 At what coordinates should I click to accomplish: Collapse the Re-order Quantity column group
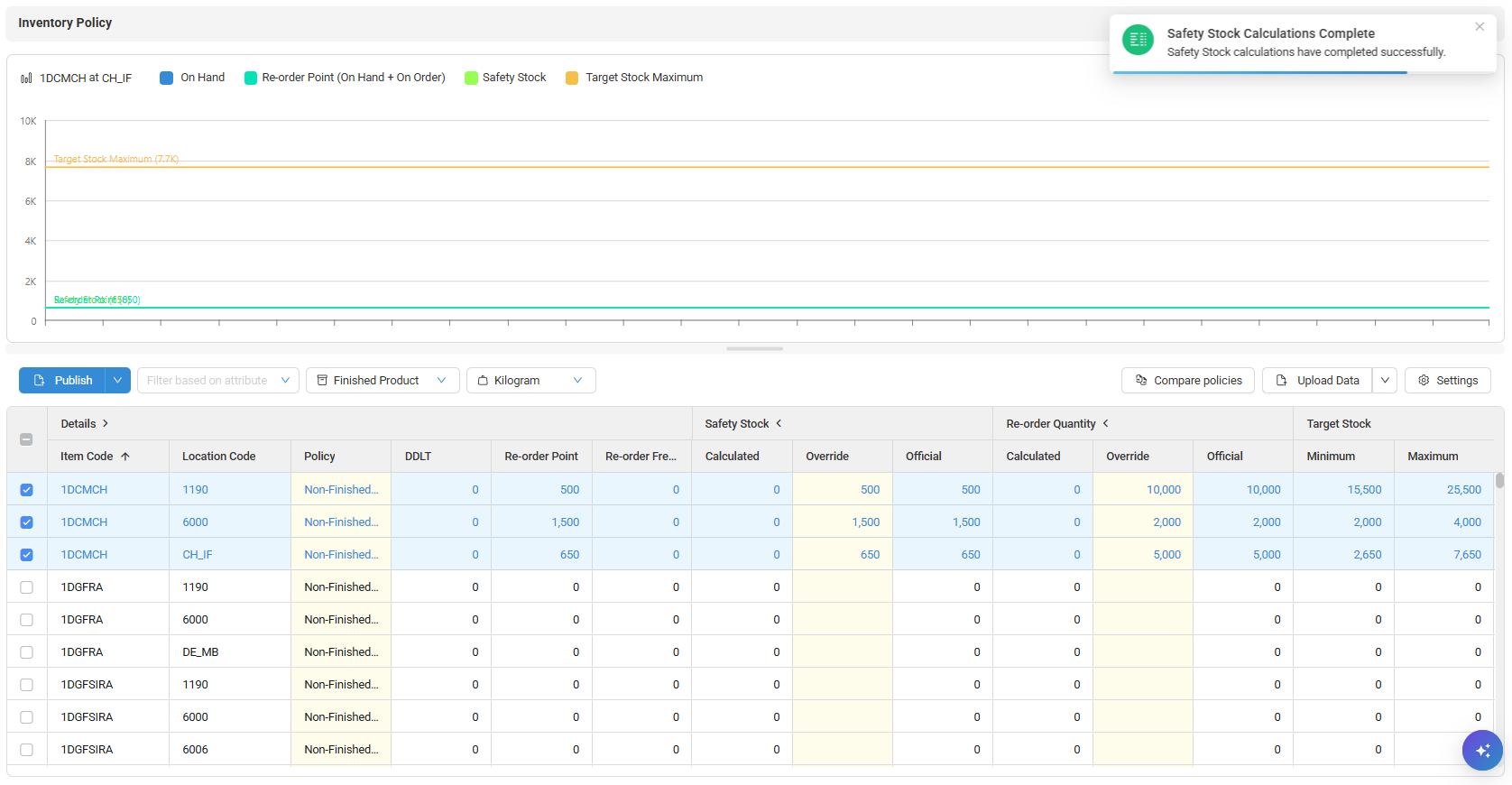tap(1105, 424)
